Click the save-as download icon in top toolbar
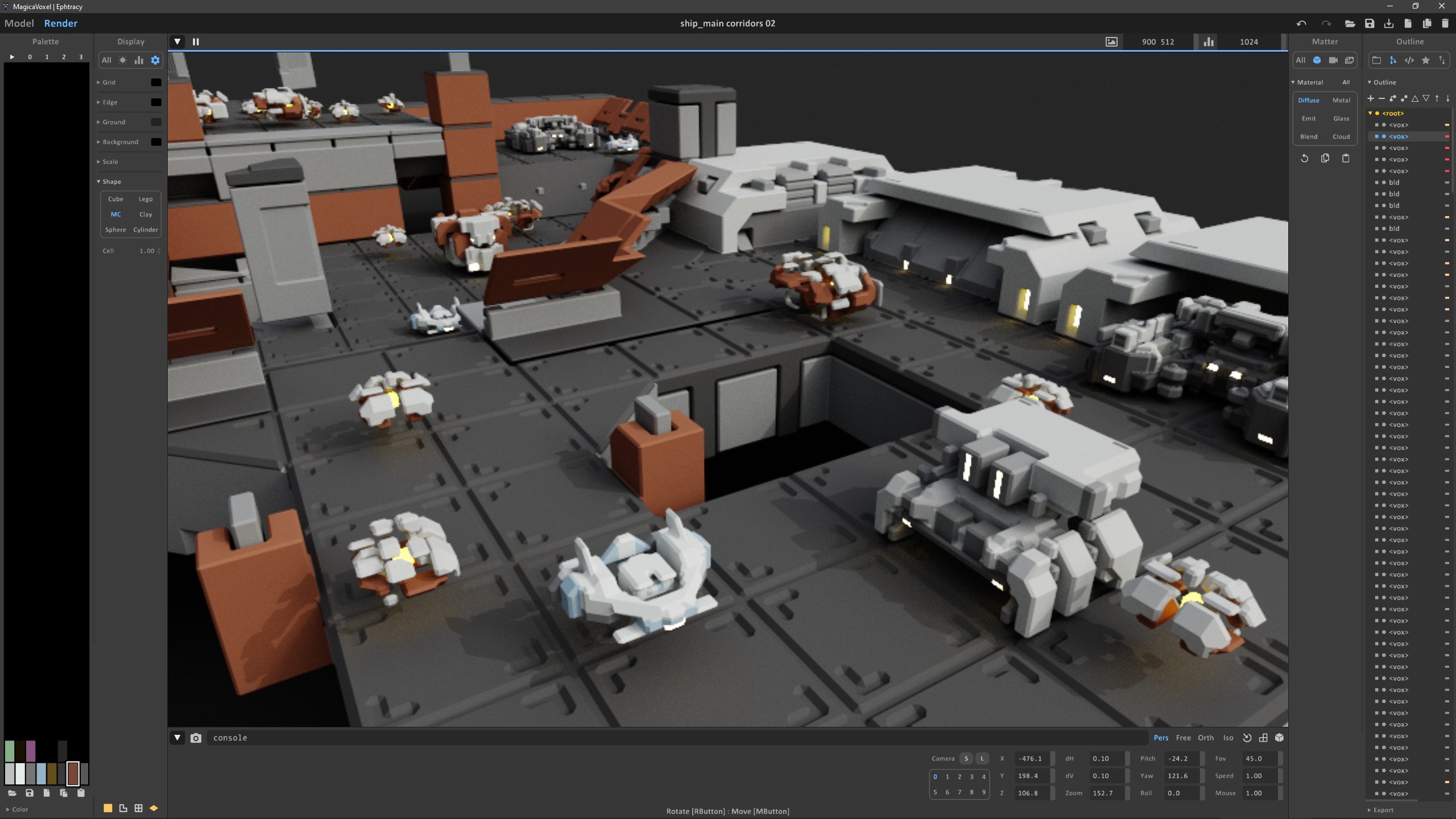This screenshot has width=1456, height=819. [1389, 23]
